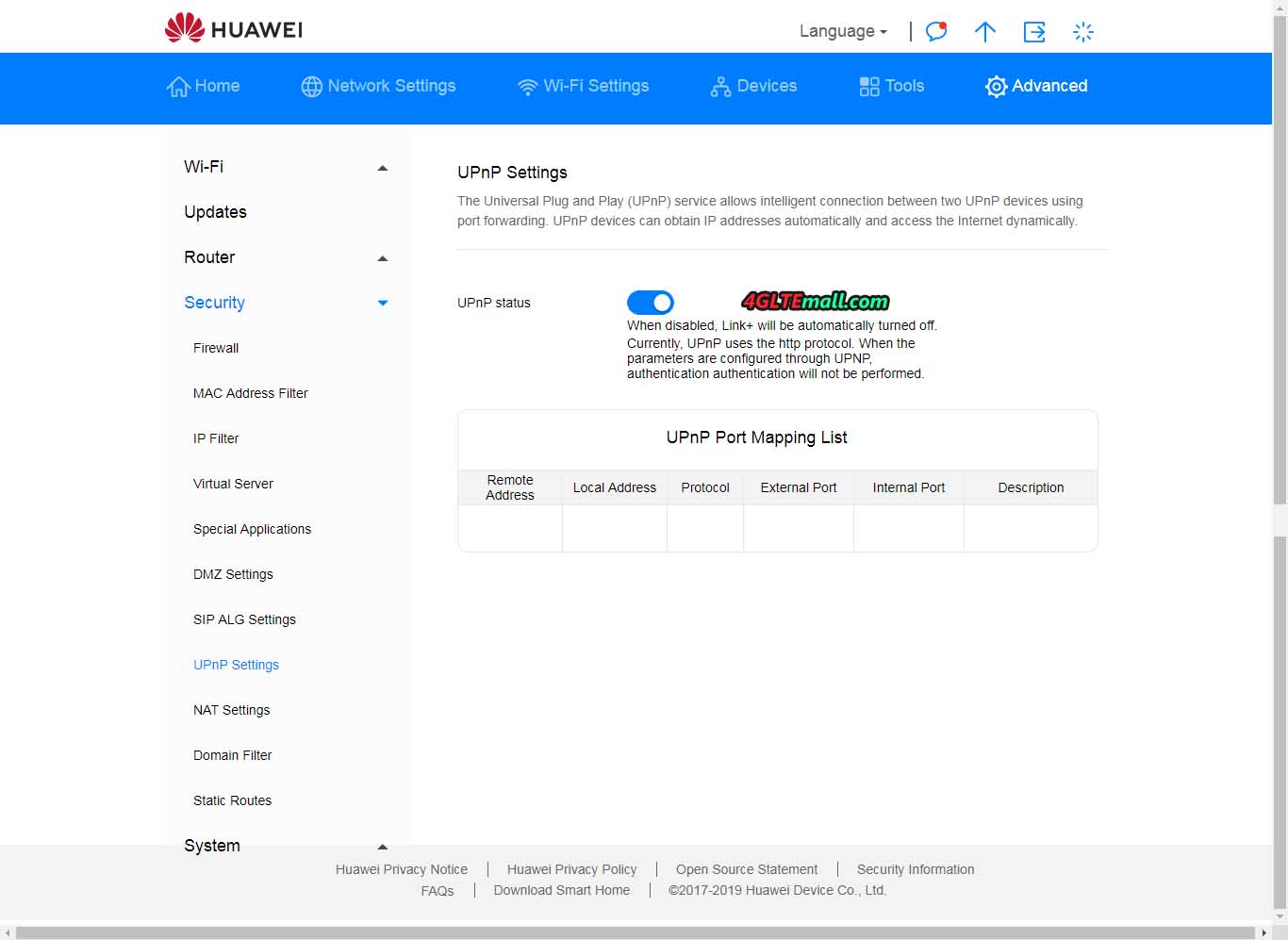Expand the Wi-Fi sidebar section

click(382, 168)
